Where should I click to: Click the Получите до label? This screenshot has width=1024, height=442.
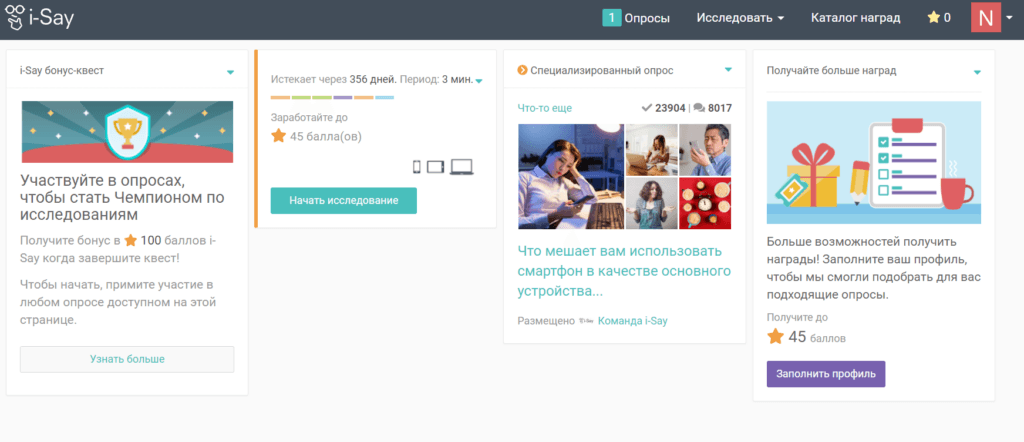coord(797,318)
